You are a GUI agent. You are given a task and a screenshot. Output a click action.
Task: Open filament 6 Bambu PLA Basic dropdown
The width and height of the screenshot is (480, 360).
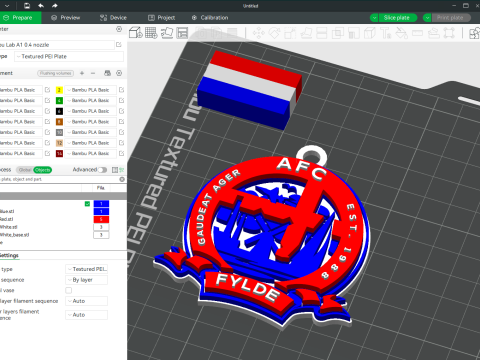pos(90,111)
